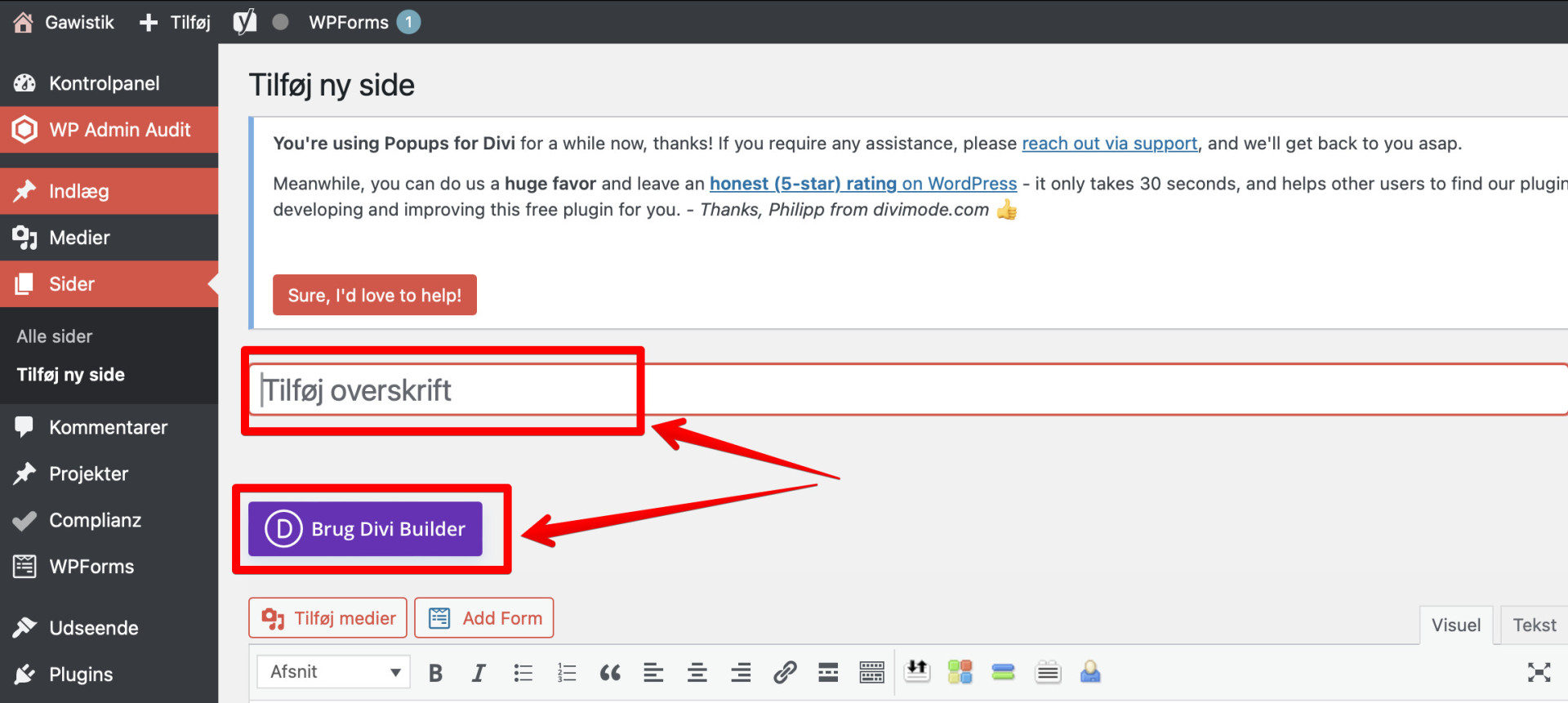Click the insert link icon

click(x=785, y=673)
